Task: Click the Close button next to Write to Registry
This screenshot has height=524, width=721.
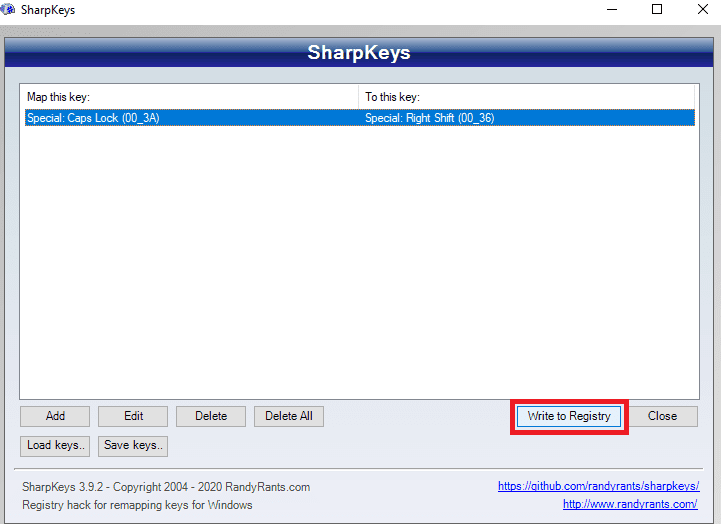Action: click(662, 416)
